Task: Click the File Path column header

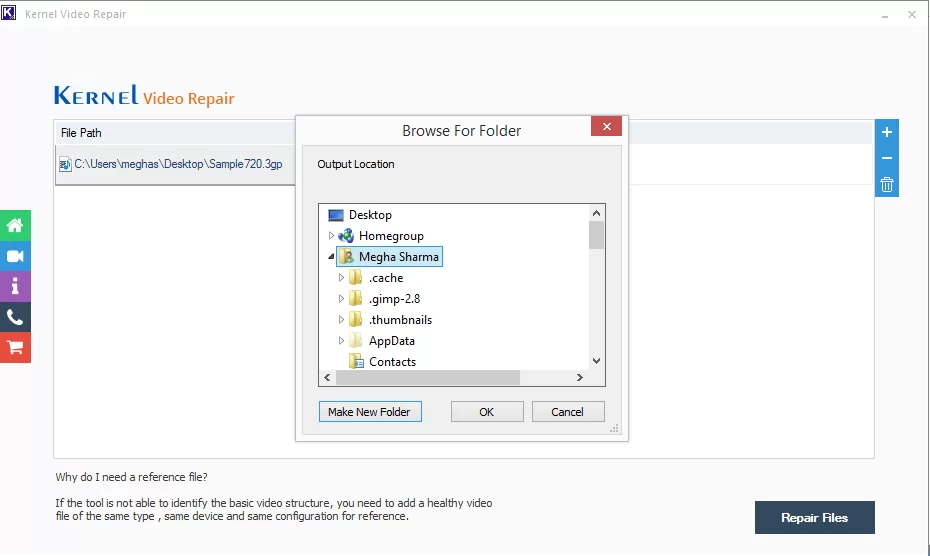Action: click(x=81, y=133)
